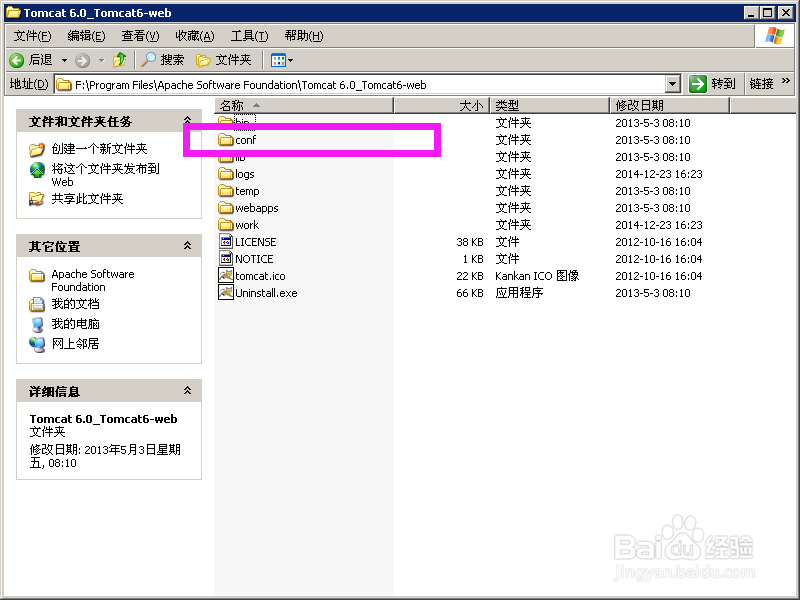Click the Windows flag logo icon

(x=775, y=36)
